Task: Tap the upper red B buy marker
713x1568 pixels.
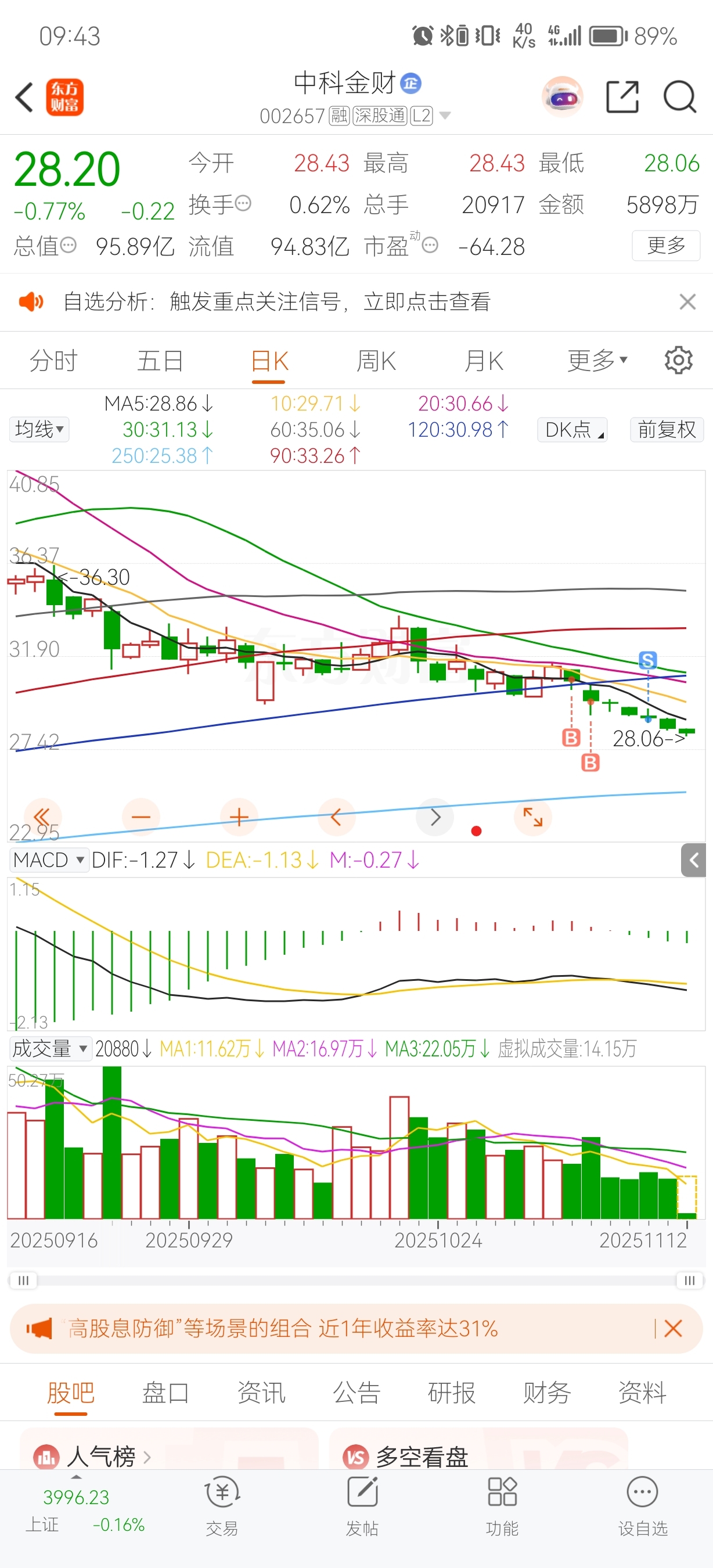Action: click(571, 738)
